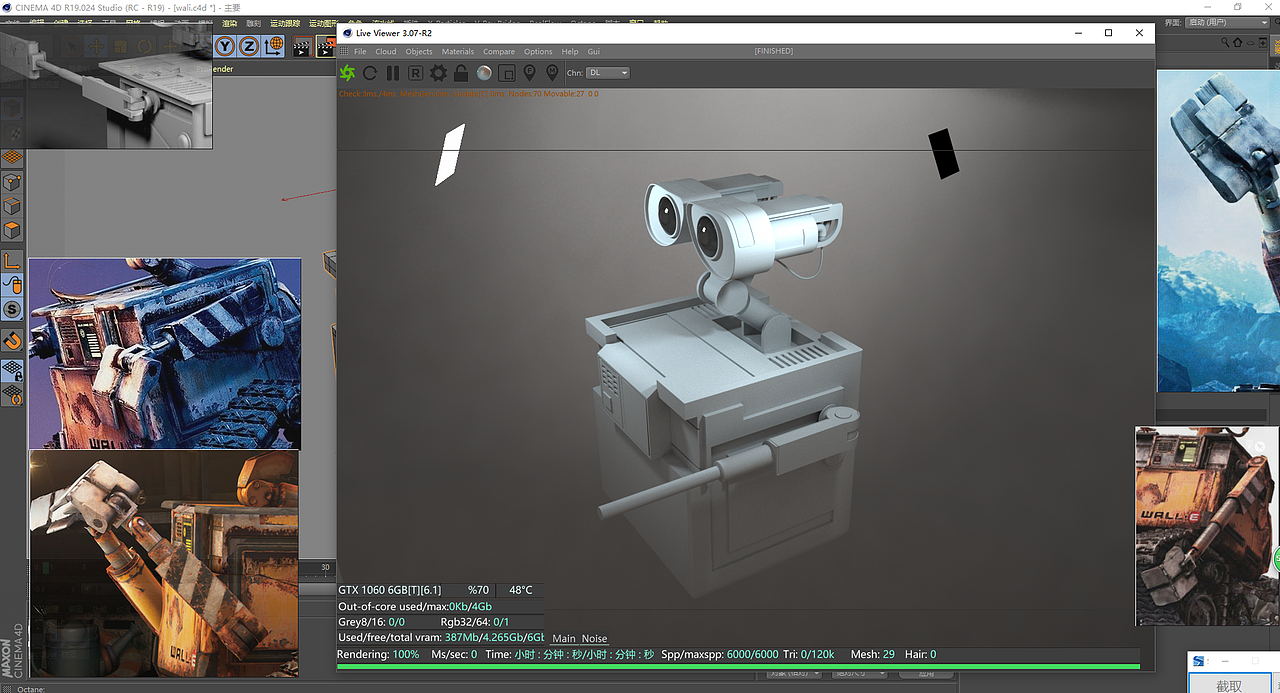Image resolution: width=1280 pixels, height=693 pixels.
Task: Click the Check/MeshGen timing status line
Action: [x=468, y=94]
